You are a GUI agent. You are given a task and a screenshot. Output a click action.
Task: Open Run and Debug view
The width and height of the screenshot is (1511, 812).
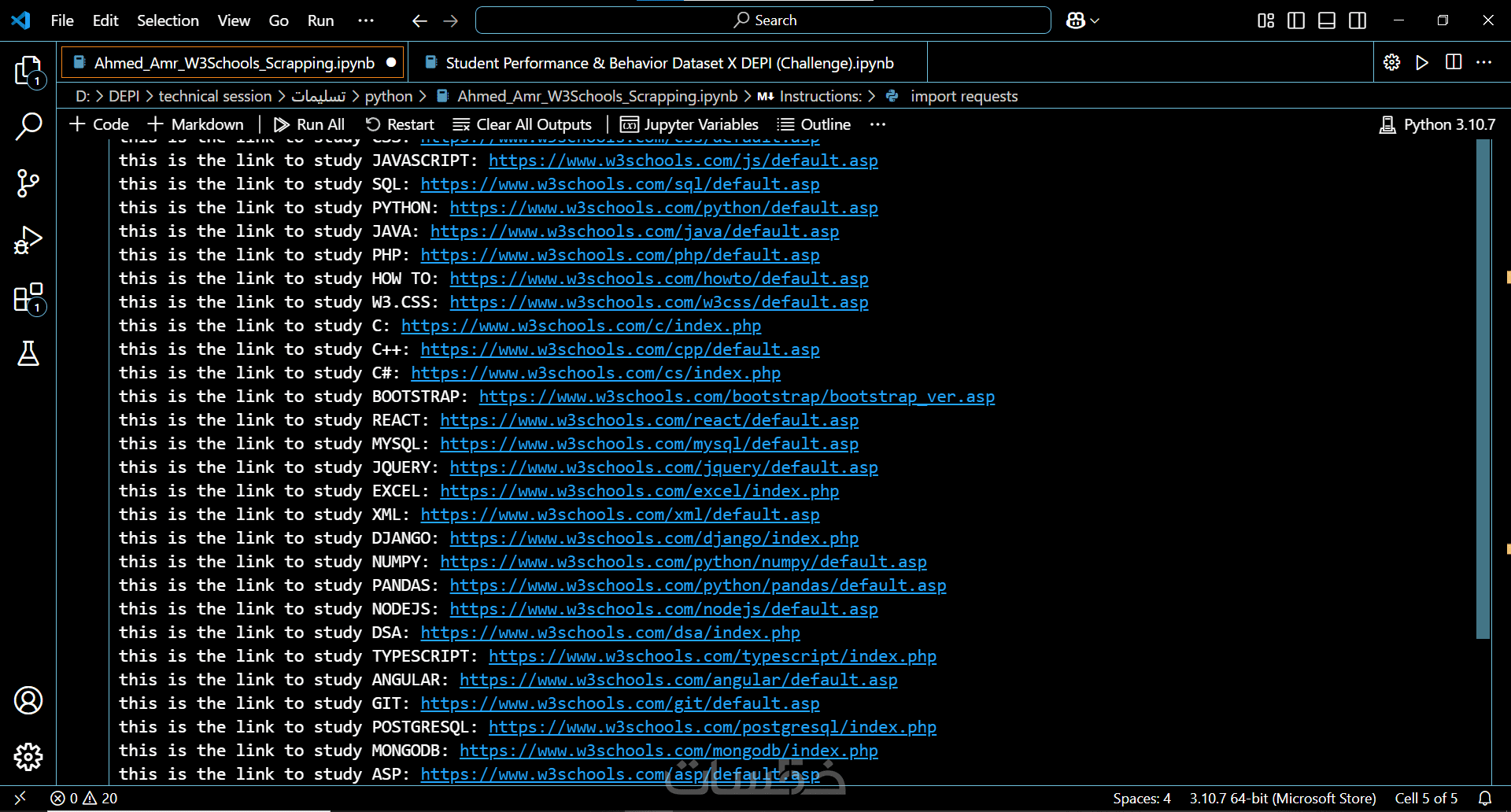[28, 240]
